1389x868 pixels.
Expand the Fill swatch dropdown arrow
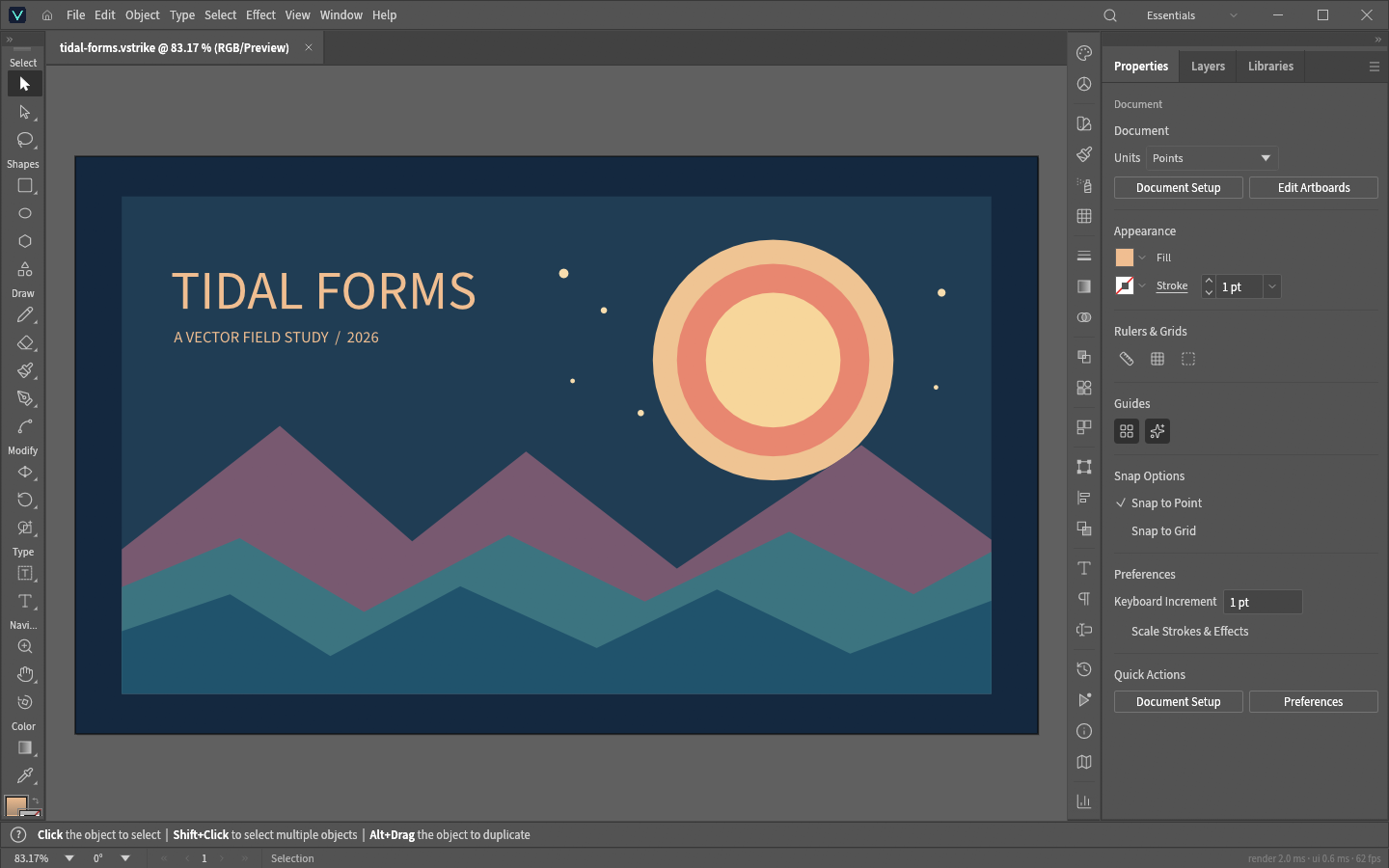point(1142,258)
